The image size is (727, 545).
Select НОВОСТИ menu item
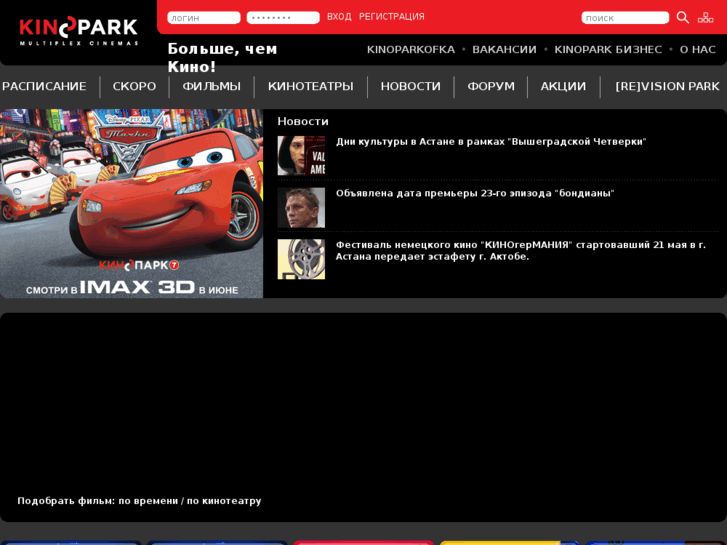(x=410, y=86)
